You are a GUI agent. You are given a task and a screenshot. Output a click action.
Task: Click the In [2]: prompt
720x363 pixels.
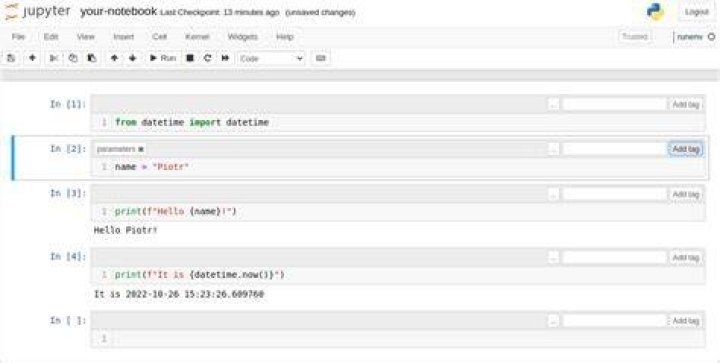(68, 149)
